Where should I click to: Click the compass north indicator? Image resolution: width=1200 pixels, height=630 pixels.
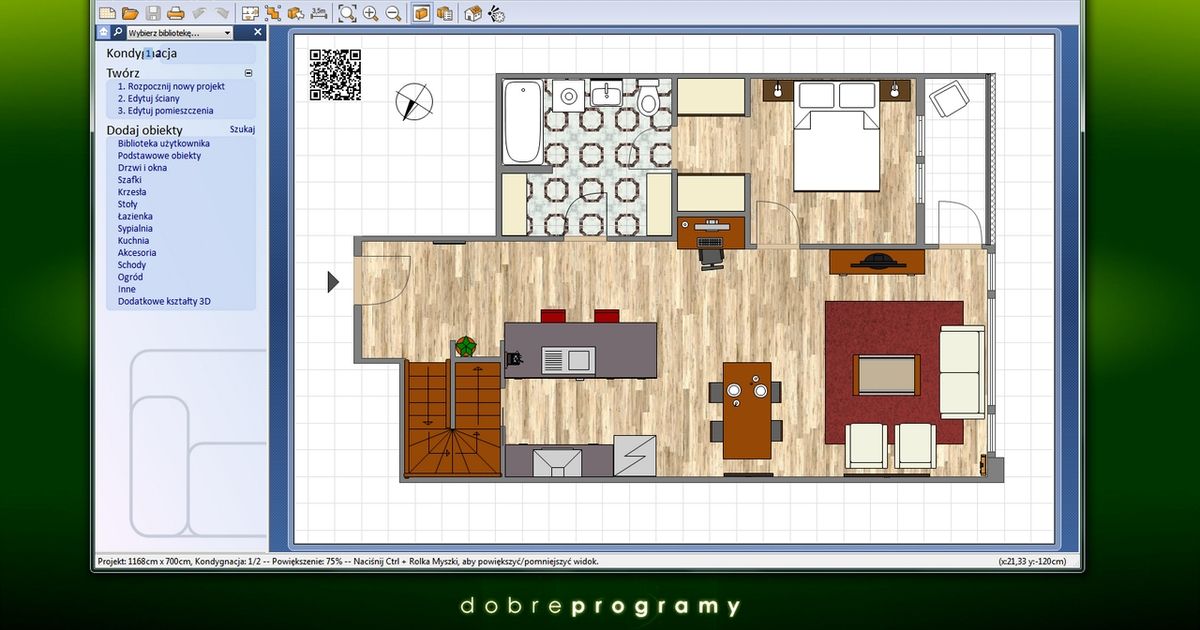click(413, 101)
